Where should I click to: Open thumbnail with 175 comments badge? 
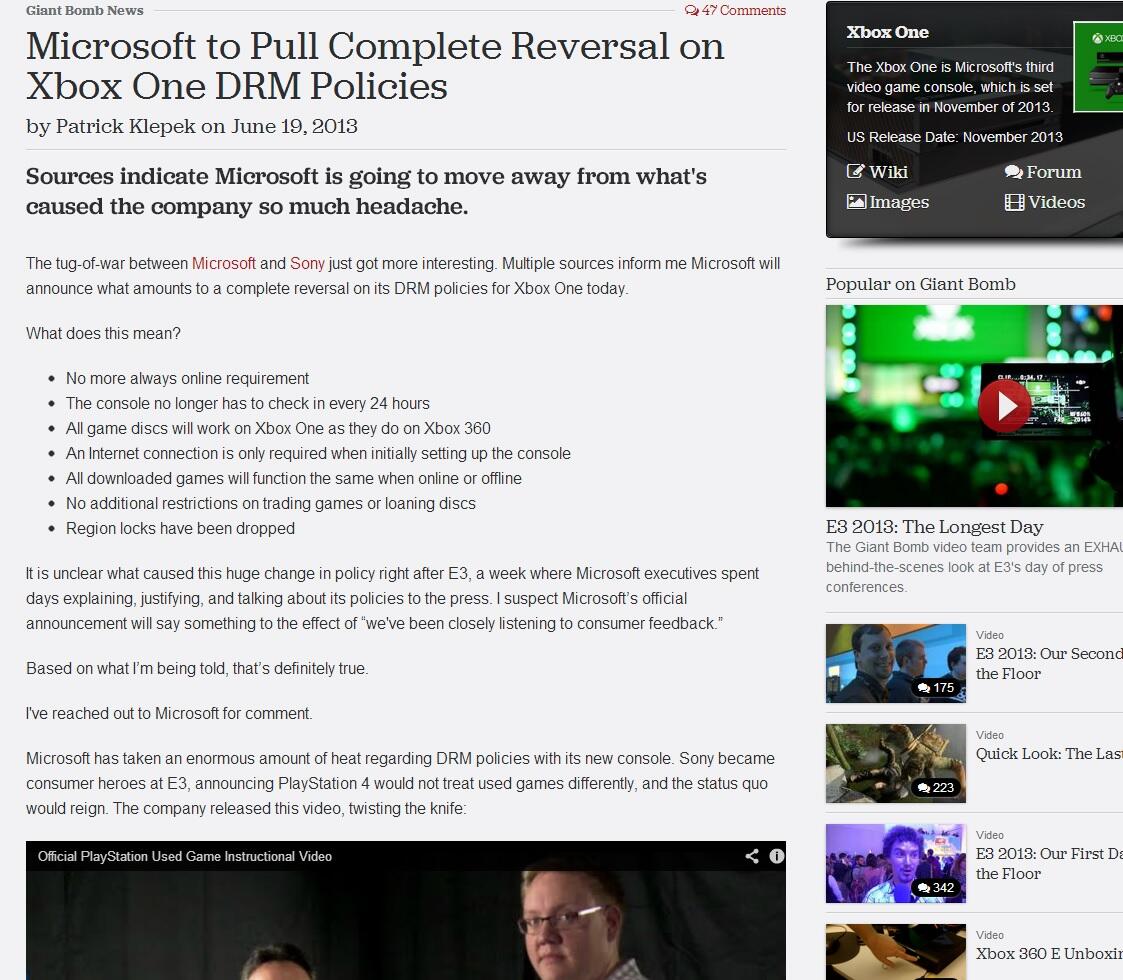[x=895, y=663]
